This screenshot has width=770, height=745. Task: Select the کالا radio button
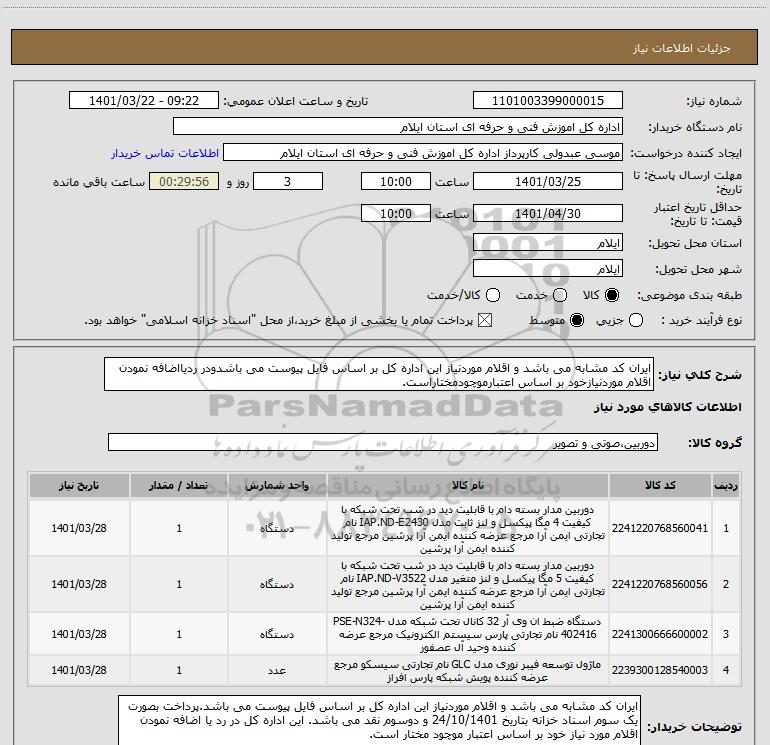click(x=612, y=295)
